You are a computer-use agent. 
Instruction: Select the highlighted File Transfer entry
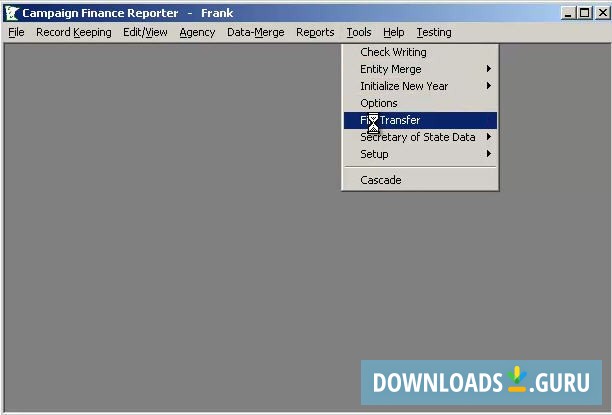(420, 120)
